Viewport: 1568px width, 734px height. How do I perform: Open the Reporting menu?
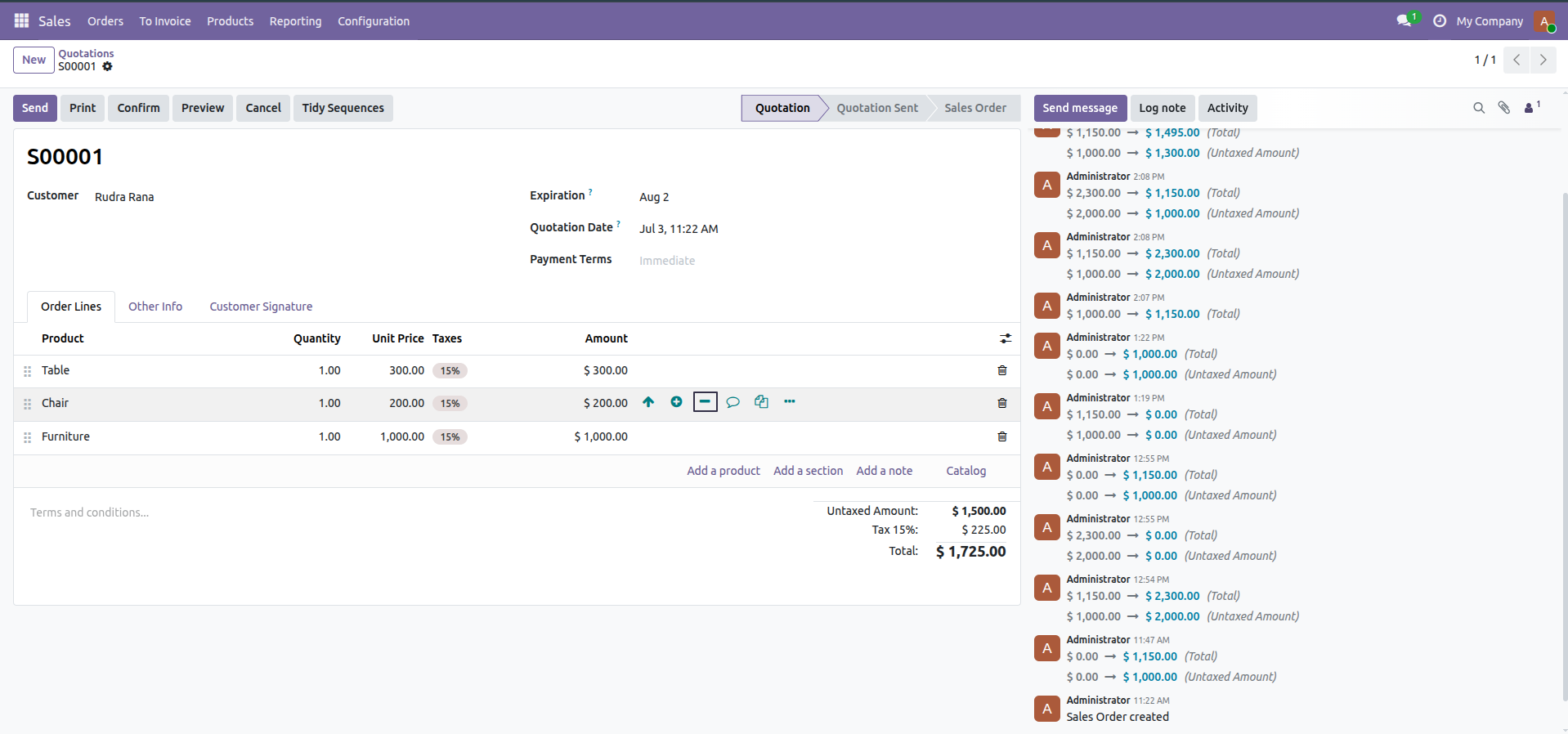pos(295,21)
